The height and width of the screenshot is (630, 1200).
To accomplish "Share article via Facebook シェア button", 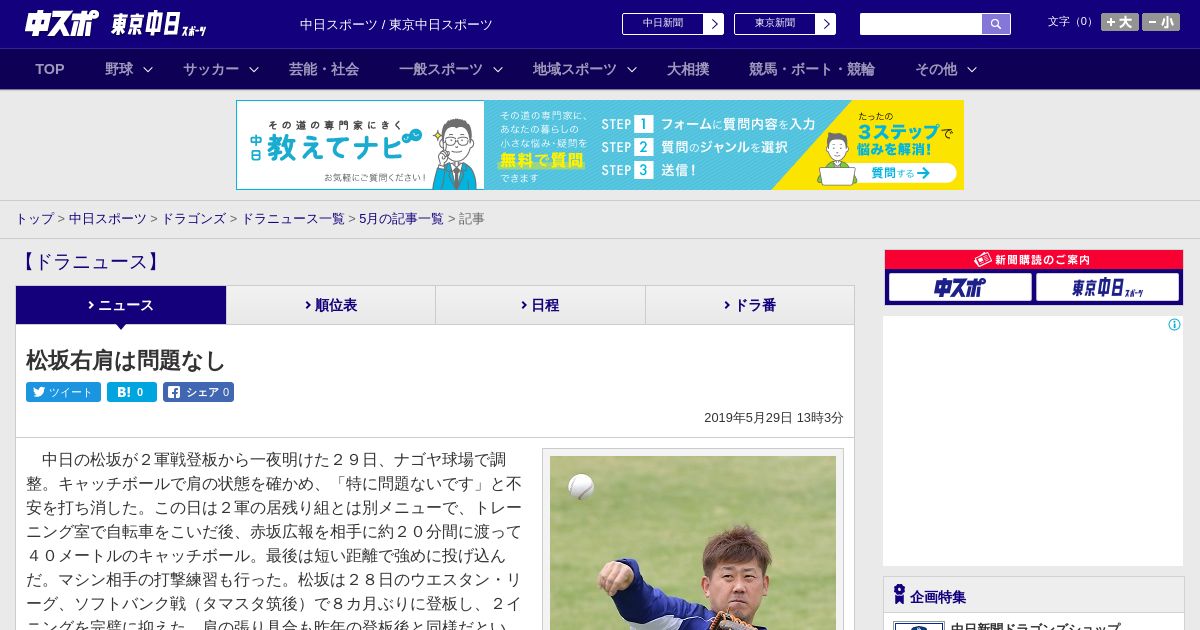I will (198, 392).
